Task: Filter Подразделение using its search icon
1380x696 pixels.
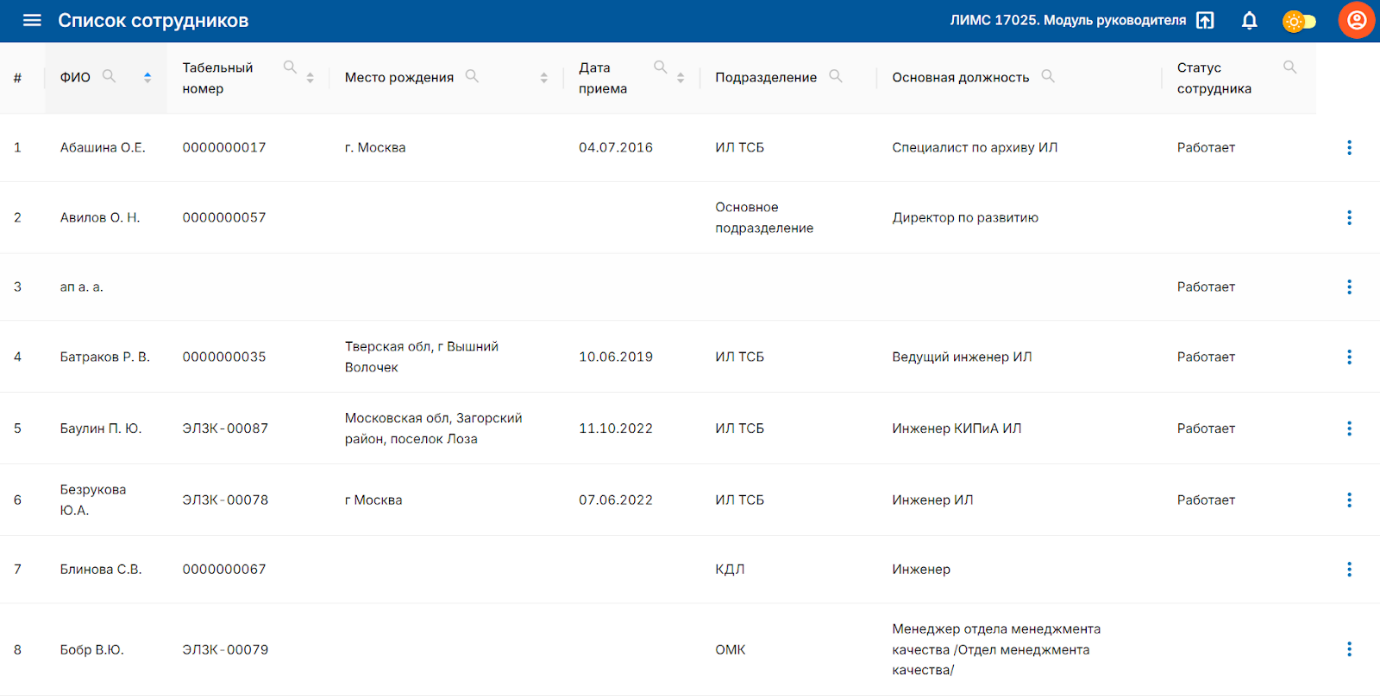Action: pos(835,76)
